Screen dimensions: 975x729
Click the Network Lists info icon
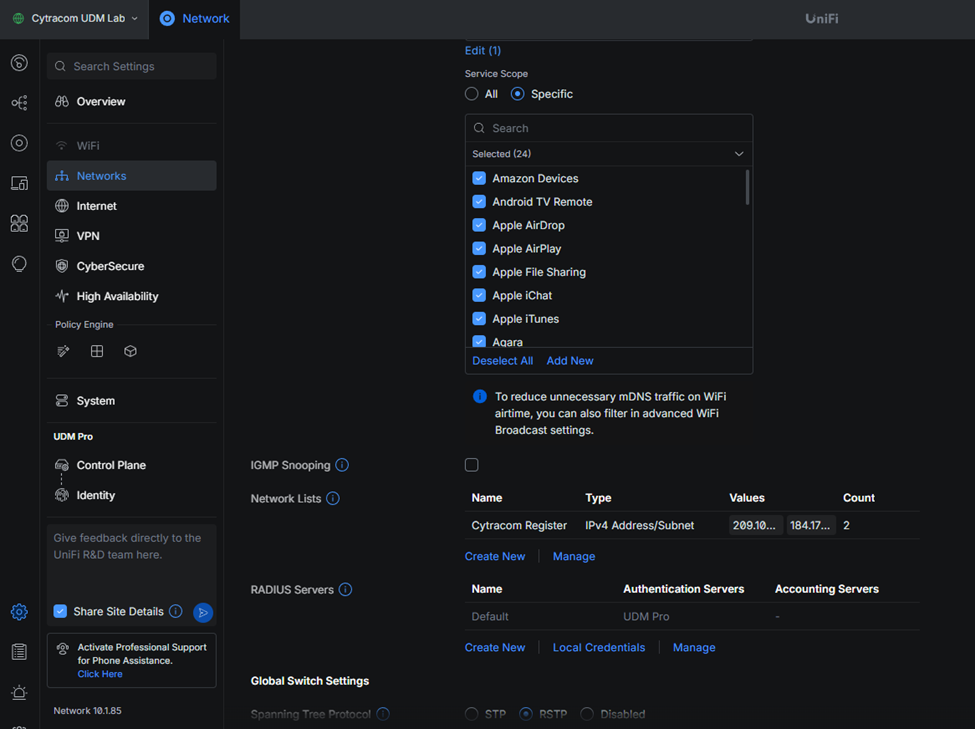(x=333, y=498)
